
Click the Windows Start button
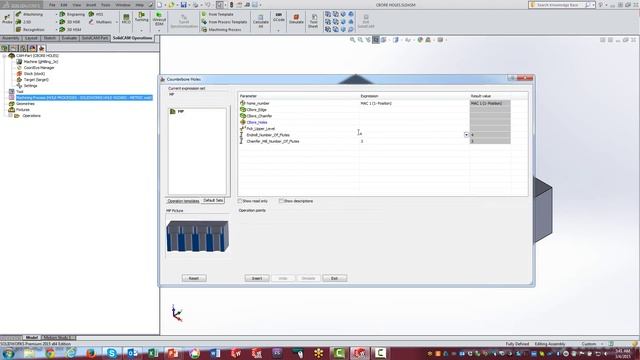[x=8, y=353]
